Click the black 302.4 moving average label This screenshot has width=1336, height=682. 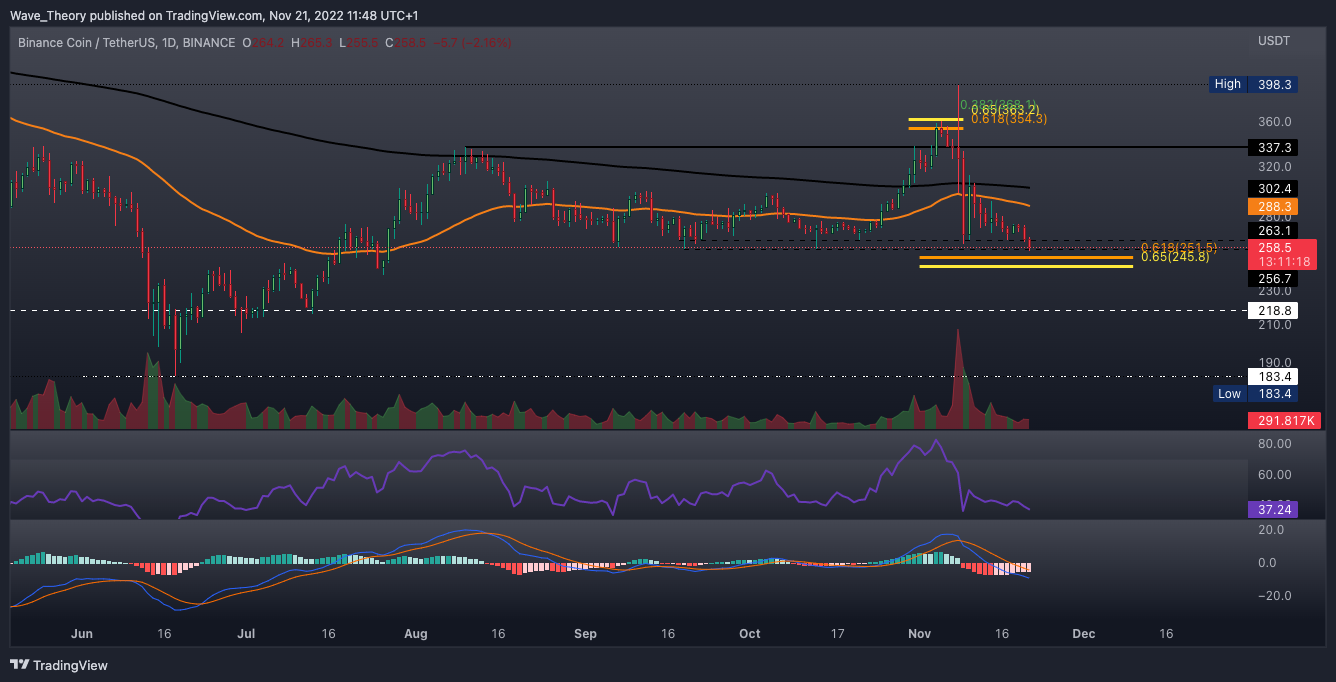coord(1274,188)
